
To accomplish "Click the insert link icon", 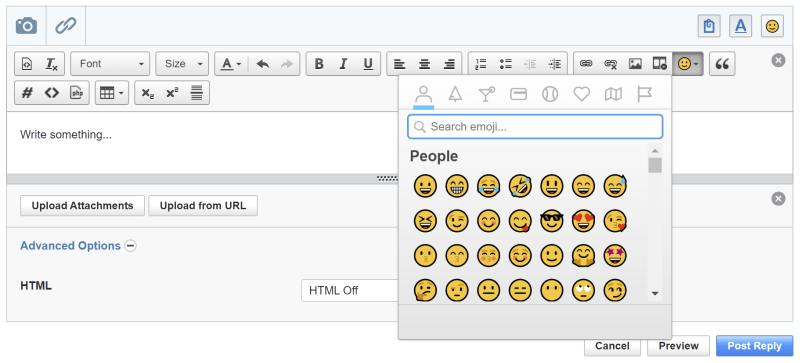I will [x=586, y=64].
